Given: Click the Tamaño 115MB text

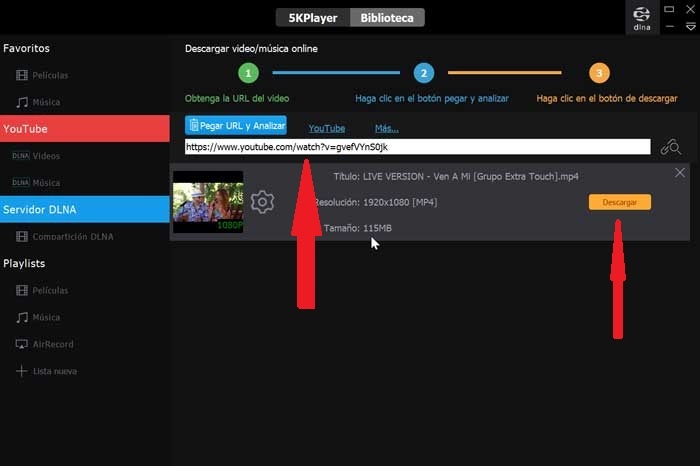Looking at the screenshot, I should click(x=358, y=228).
